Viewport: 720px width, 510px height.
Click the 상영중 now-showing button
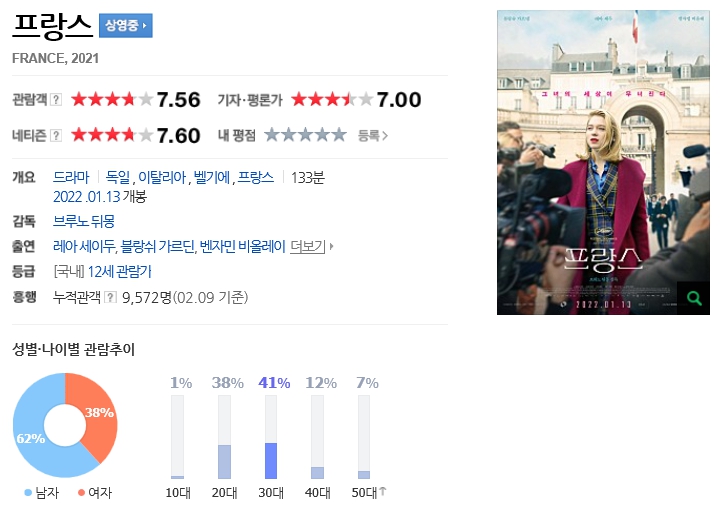point(126,25)
